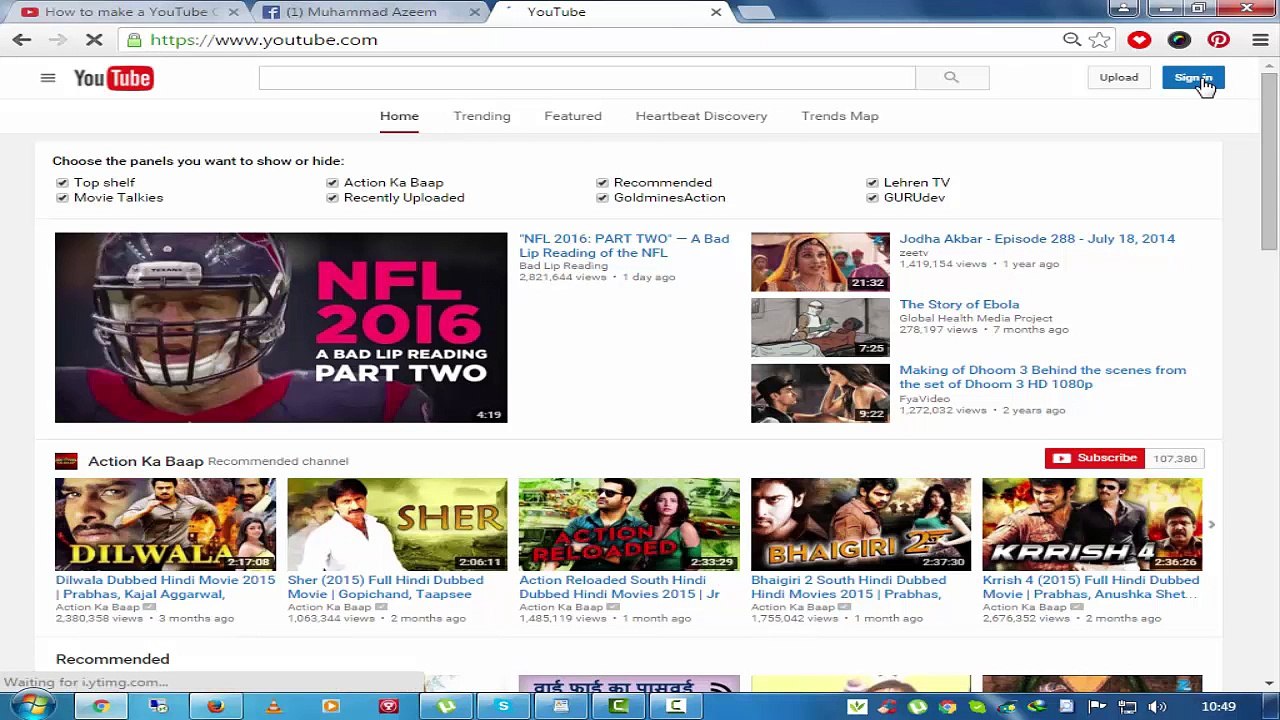This screenshot has height=720, width=1280.
Task: Click the SHER movie thumbnail
Action: pyautogui.click(x=397, y=524)
